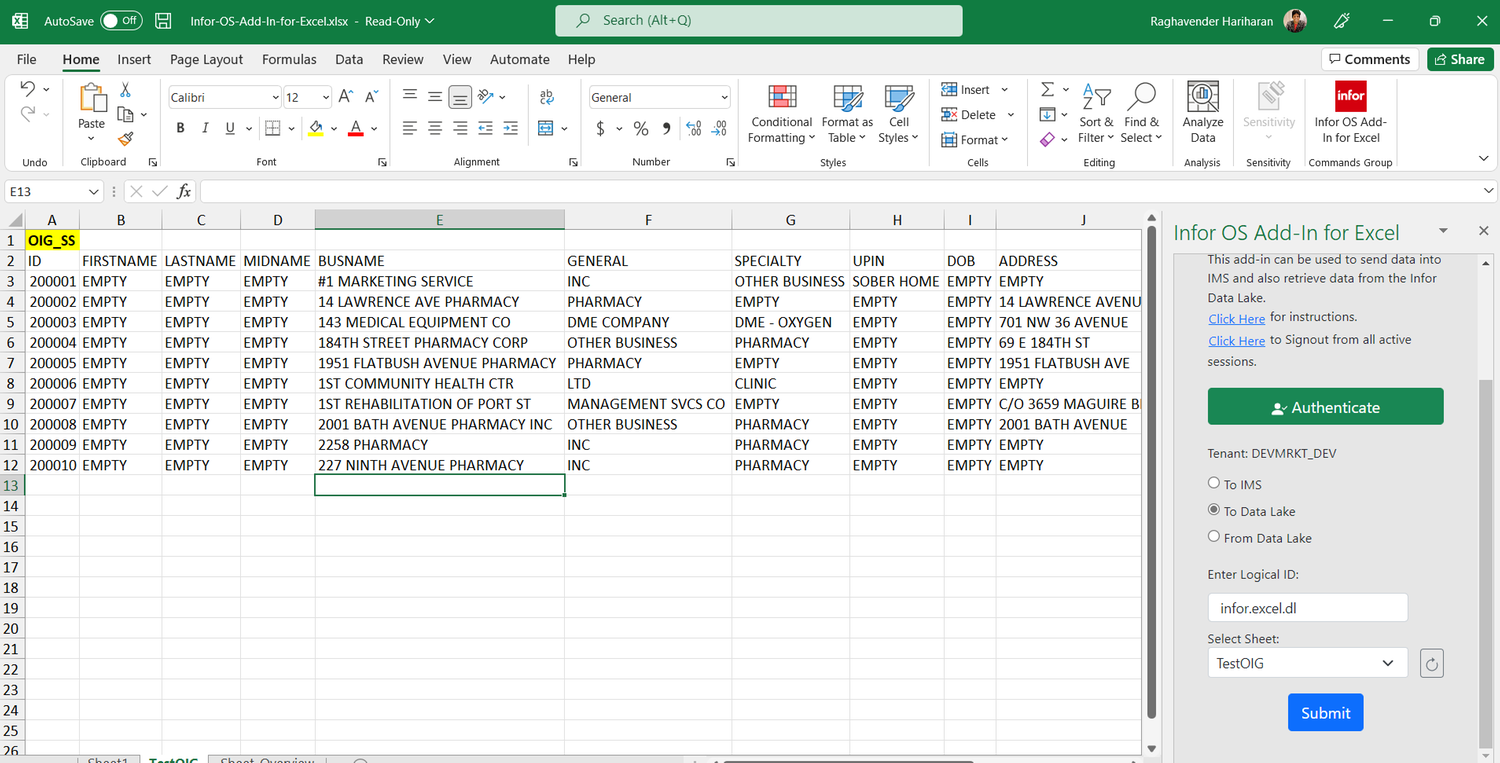Decrease font size with the small A icon
Screen dimensions: 1500x763
(371, 97)
